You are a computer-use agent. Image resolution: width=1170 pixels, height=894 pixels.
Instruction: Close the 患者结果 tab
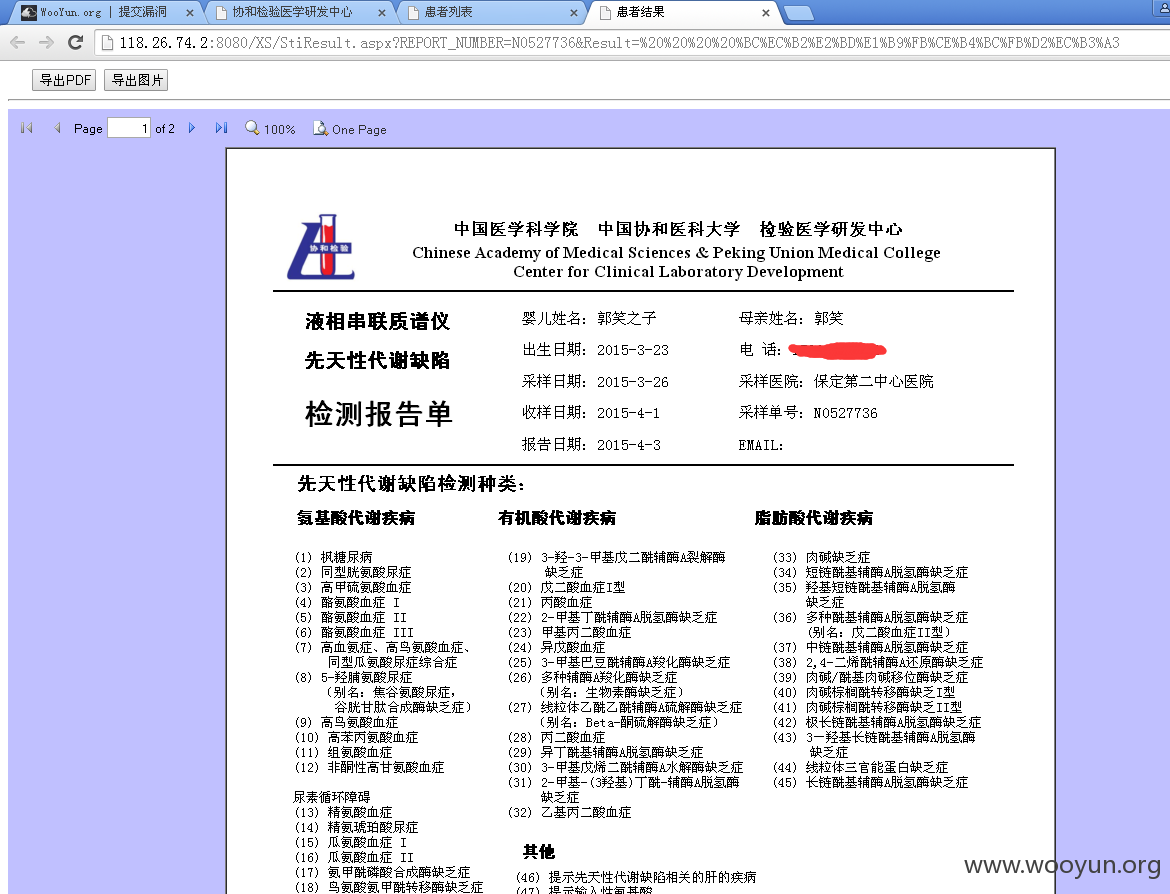[766, 13]
